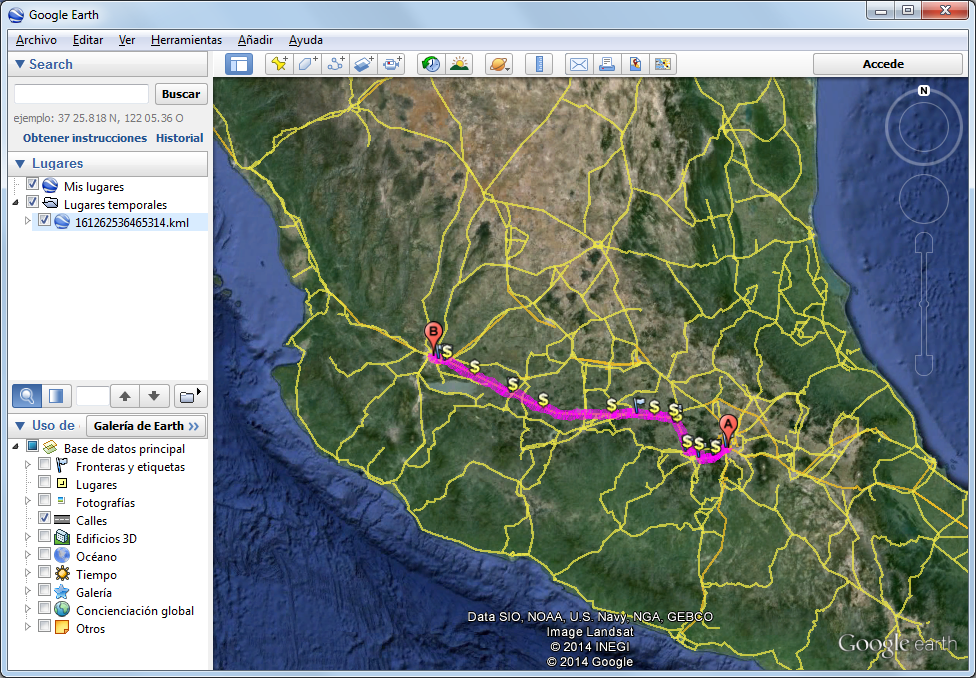Uncheck the 161262536465314.kml checkbox
This screenshot has height=678, width=976.
(44, 220)
